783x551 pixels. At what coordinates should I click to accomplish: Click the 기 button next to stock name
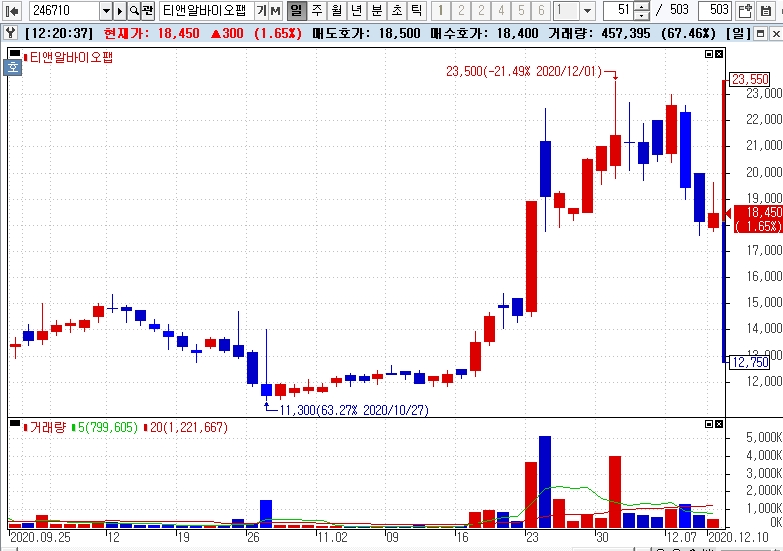262,10
